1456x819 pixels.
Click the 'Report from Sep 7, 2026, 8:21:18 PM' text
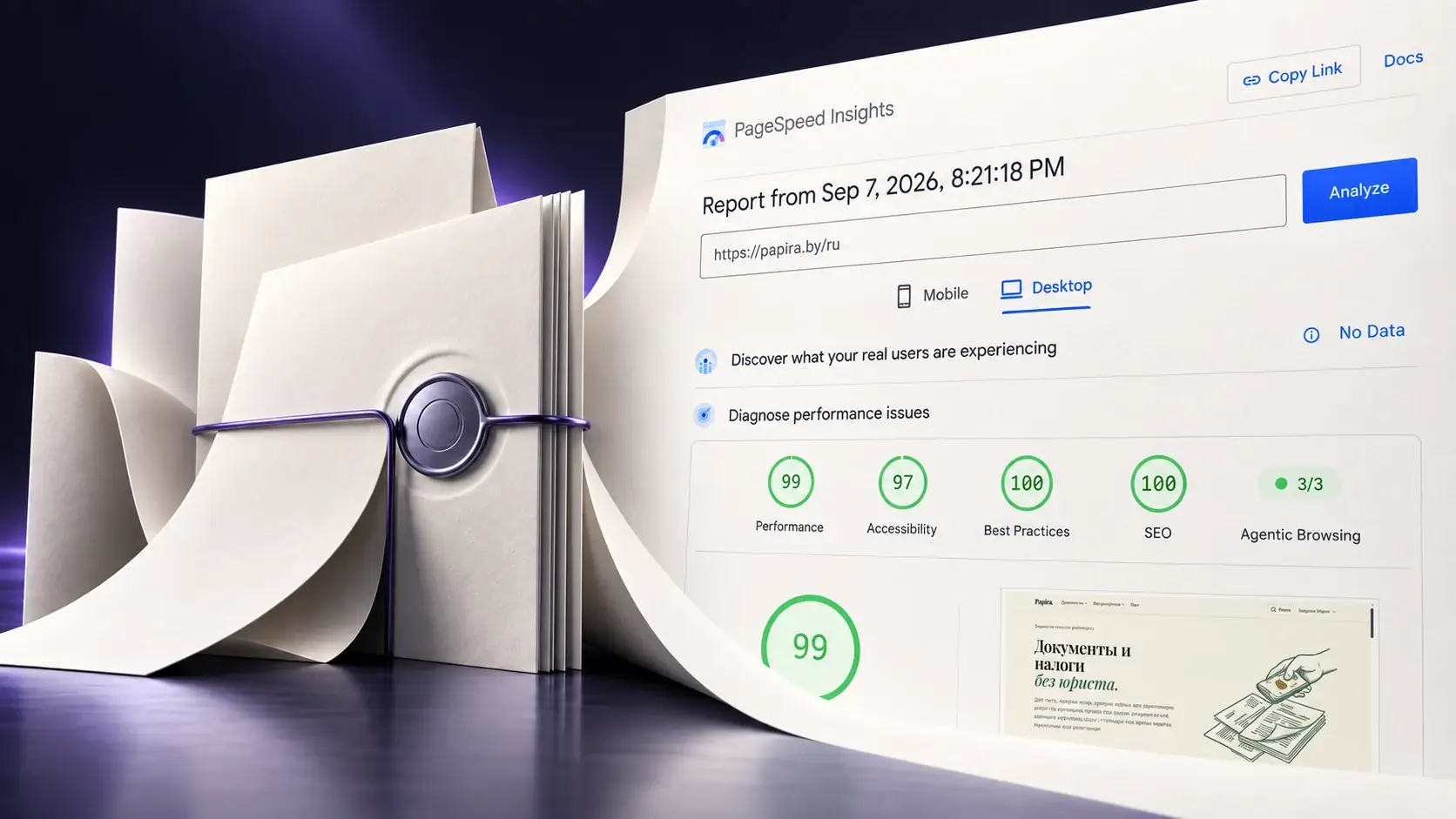883,185
